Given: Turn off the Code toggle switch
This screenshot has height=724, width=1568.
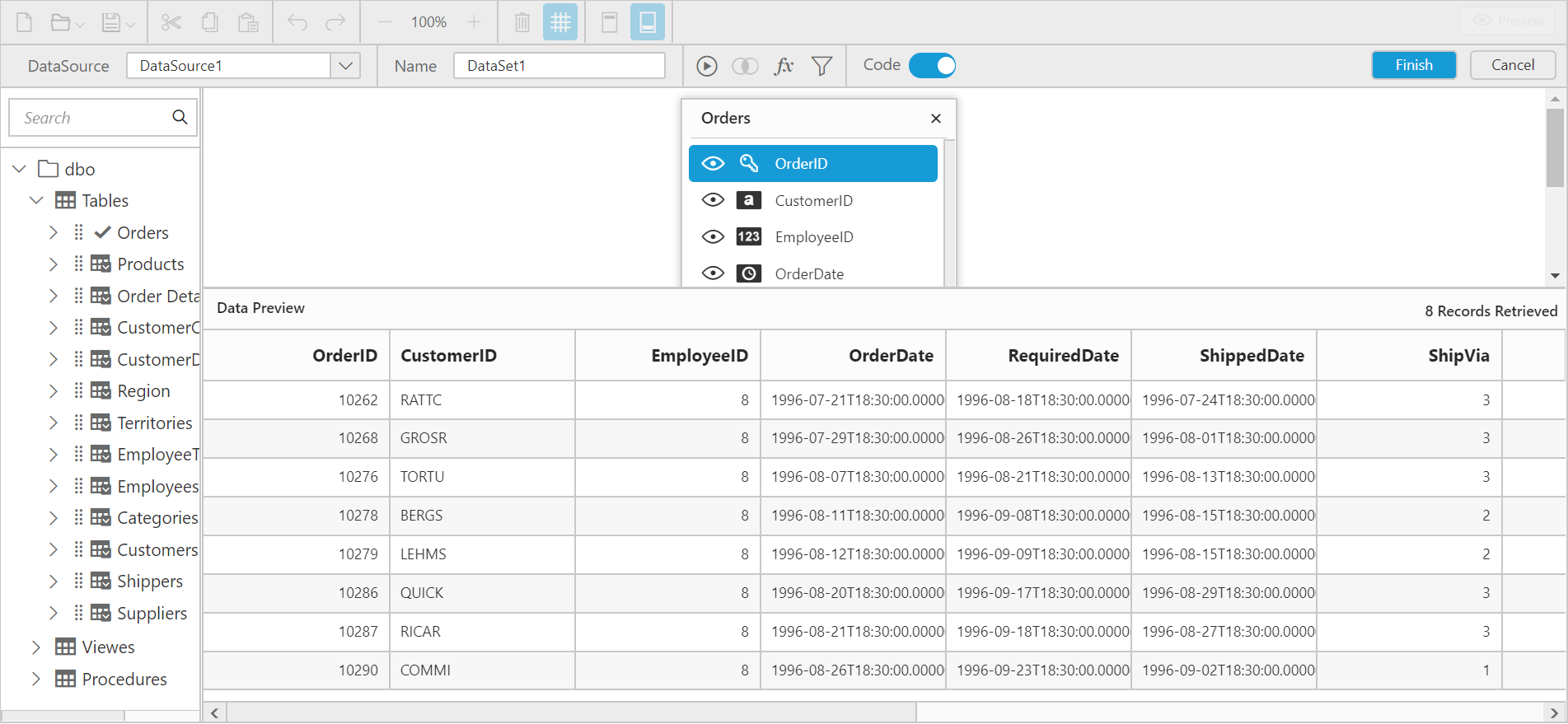Looking at the screenshot, I should click(932, 66).
